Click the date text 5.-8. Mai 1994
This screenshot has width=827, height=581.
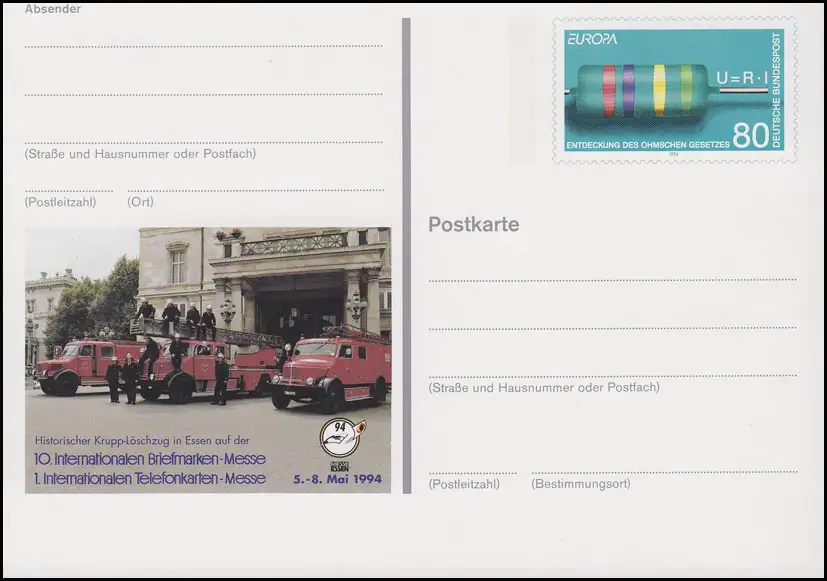(336, 478)
